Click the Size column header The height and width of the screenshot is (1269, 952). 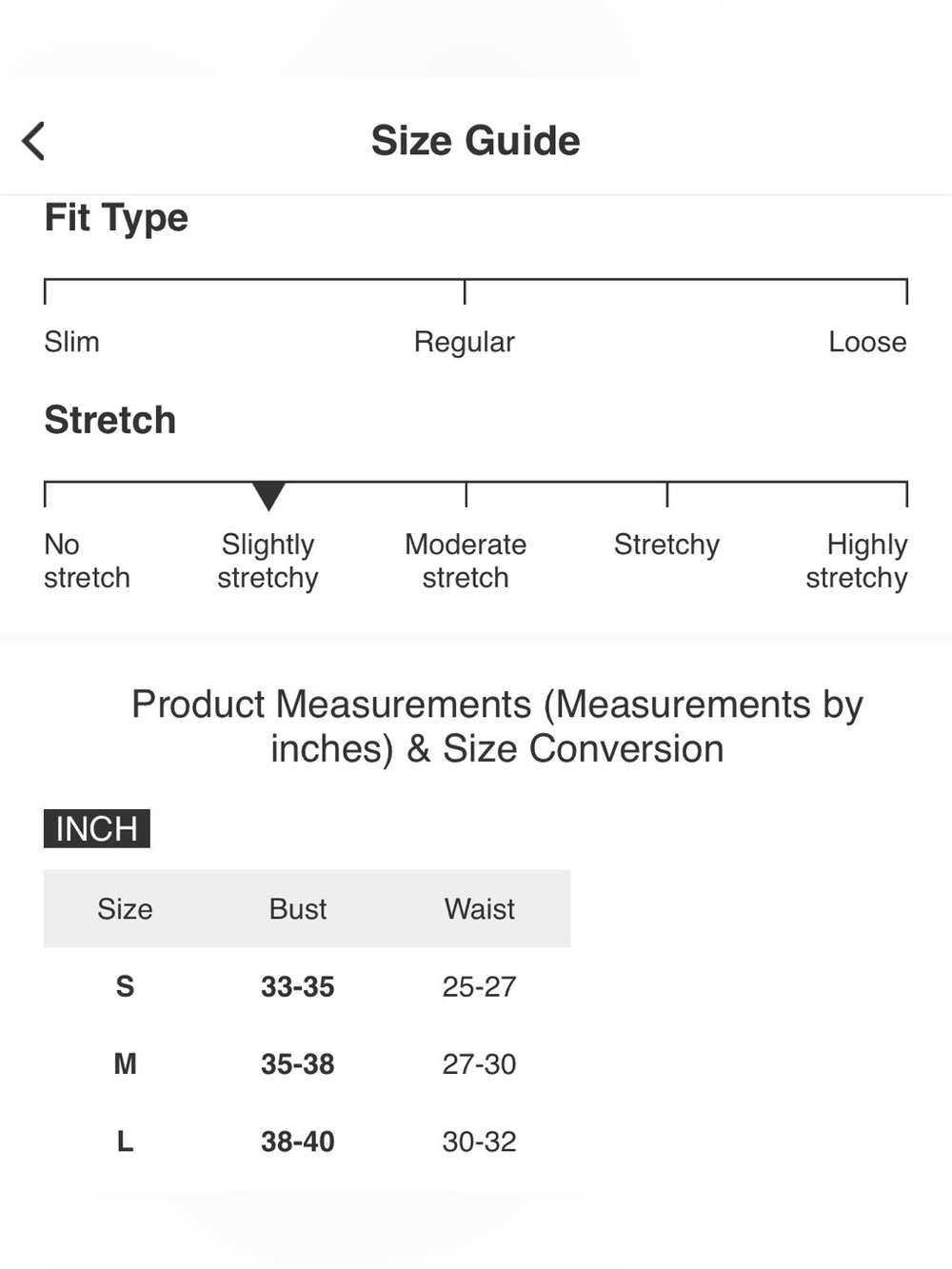(x=125, y=908)
